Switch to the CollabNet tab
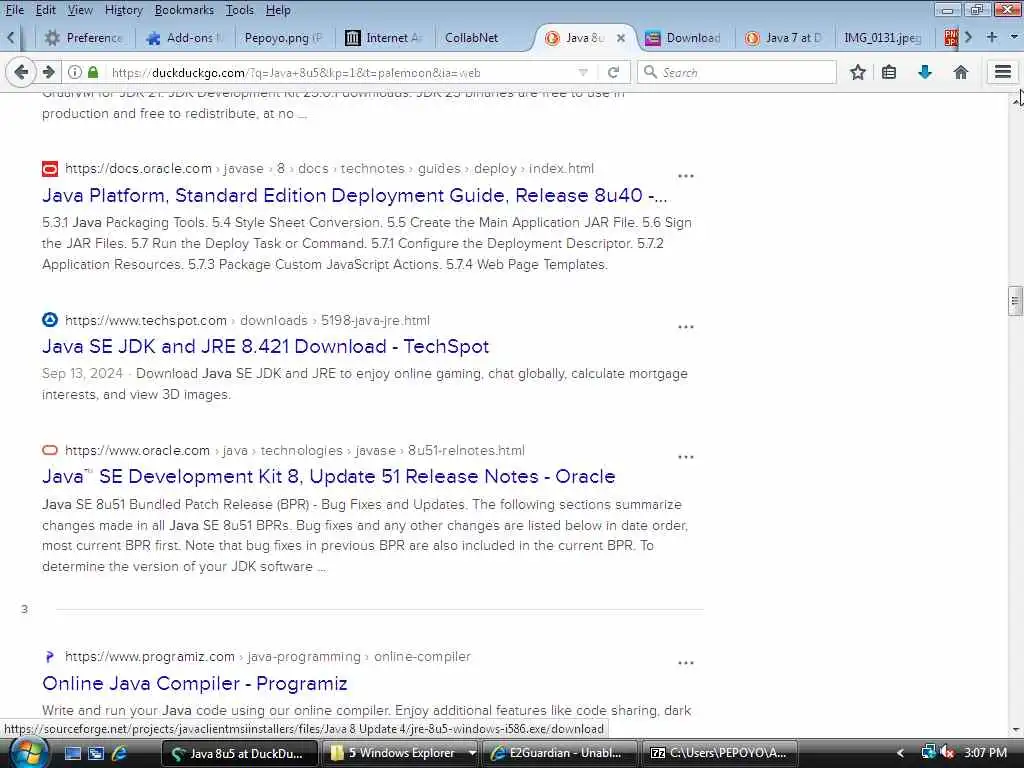The width and height of the screenshot is (1024, 768). pos(472,38)
